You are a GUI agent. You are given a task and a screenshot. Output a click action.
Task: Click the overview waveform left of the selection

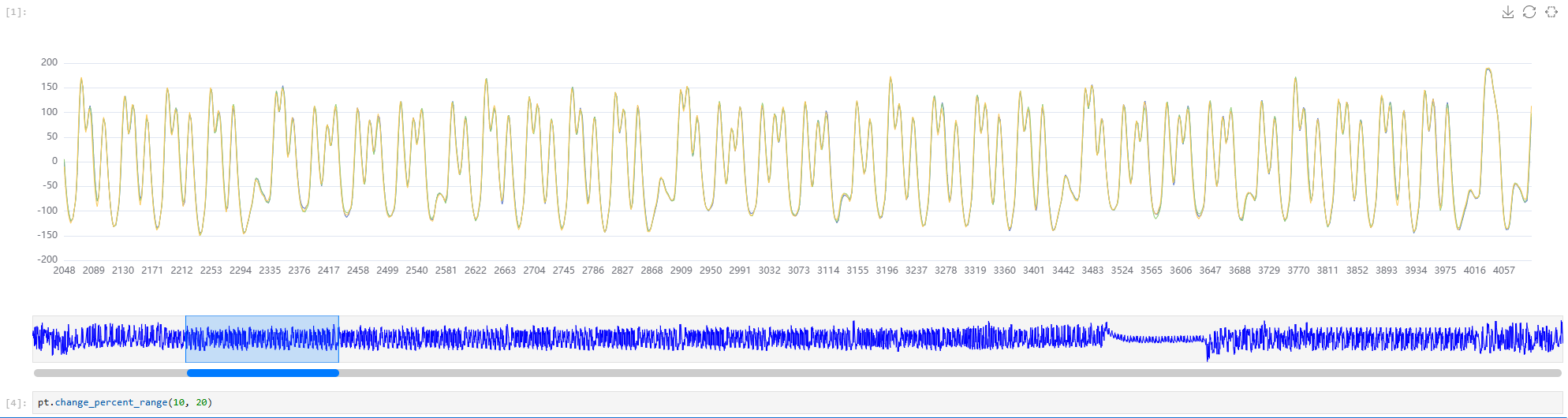[x=110, y=339]
